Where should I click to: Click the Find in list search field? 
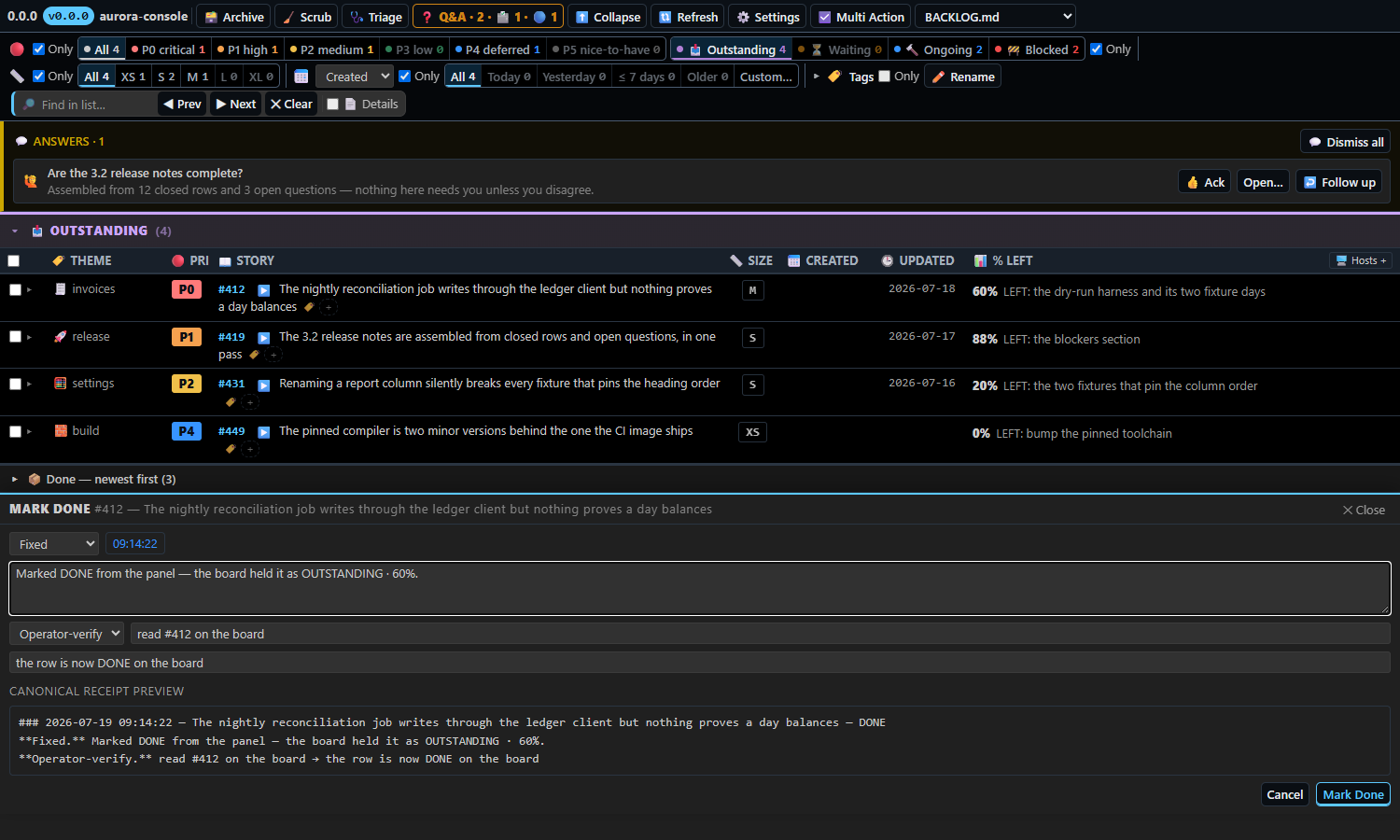(86, 105)
